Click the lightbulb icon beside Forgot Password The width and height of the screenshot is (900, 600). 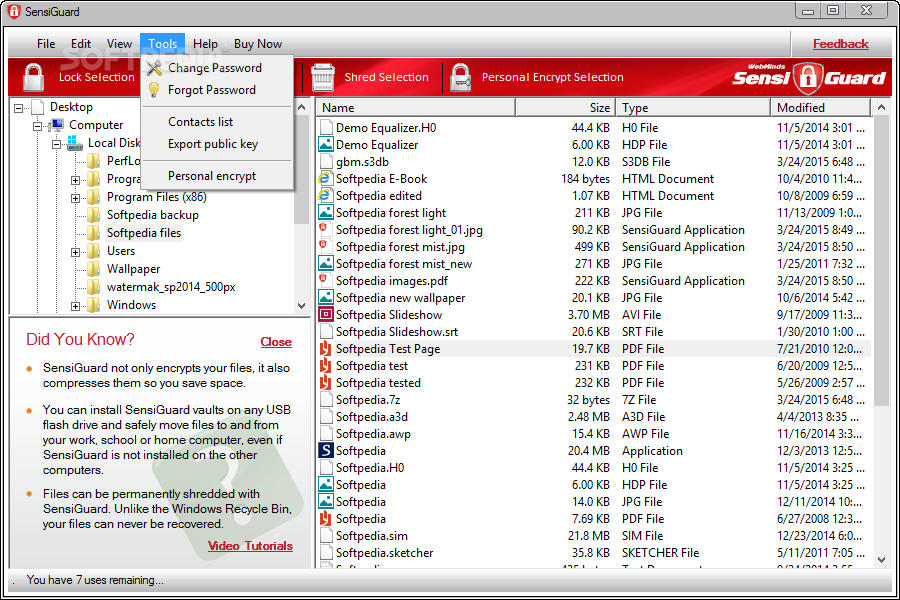pos(154,90)
